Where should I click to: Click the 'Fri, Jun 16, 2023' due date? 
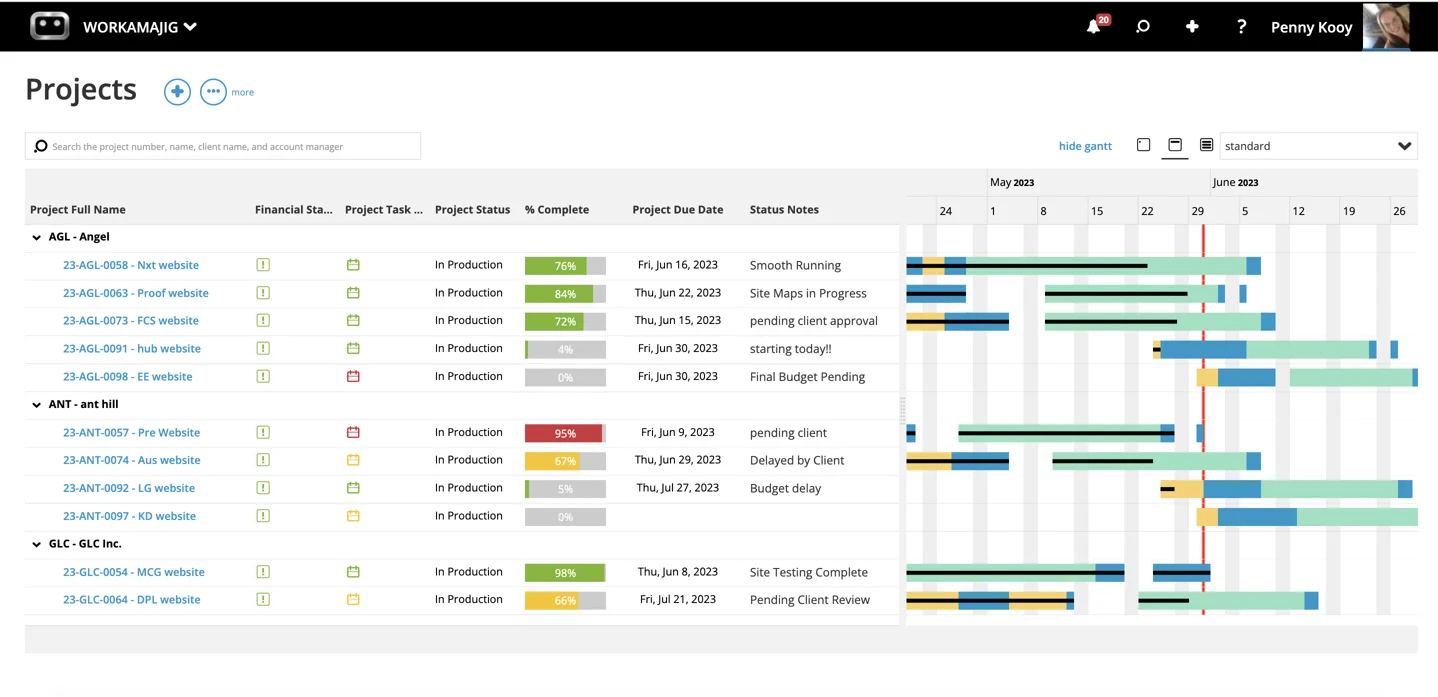[x=678, y=265]
